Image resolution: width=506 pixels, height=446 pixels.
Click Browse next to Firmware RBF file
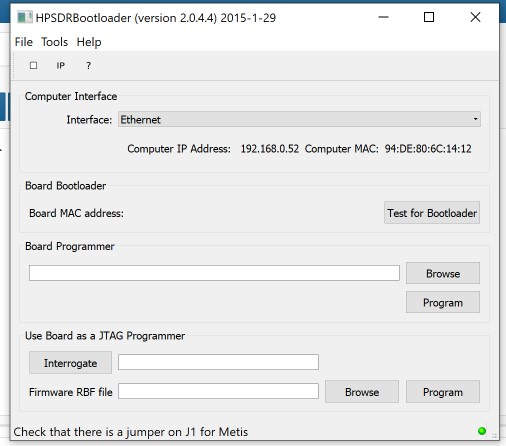click(362, 392)
